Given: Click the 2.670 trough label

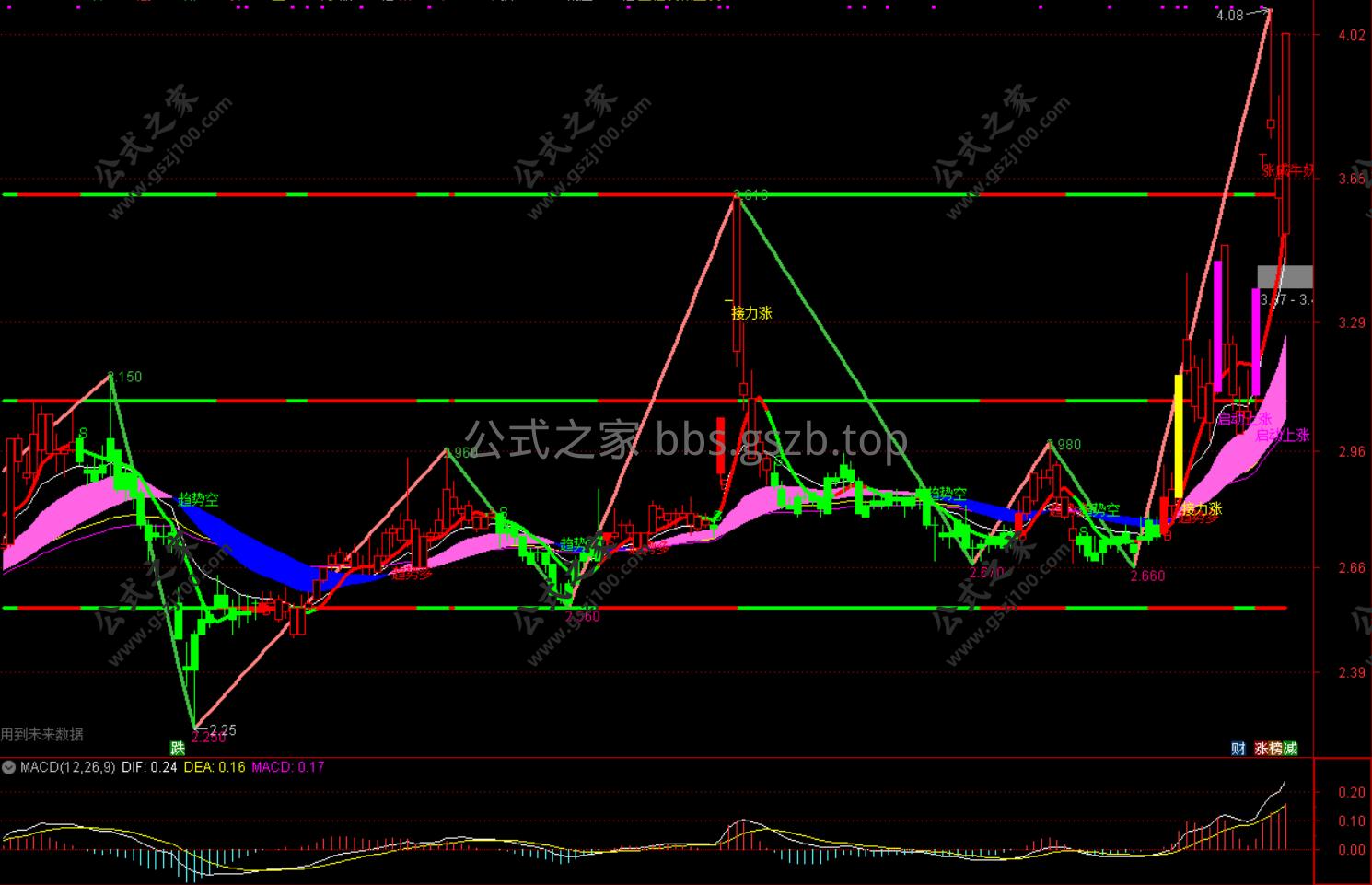Looking at the screenshot, I should point(986,572).
